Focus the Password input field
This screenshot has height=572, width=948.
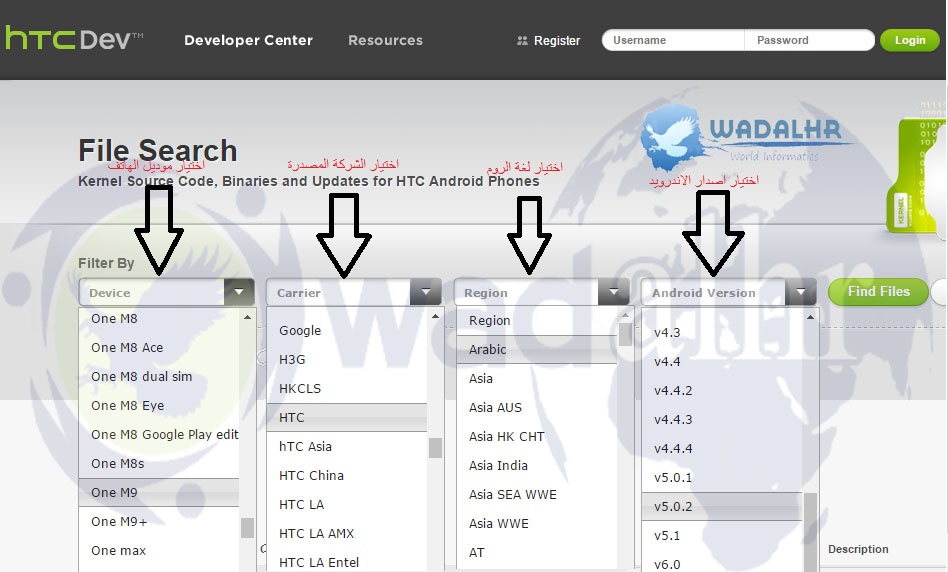tap(809, 41)
